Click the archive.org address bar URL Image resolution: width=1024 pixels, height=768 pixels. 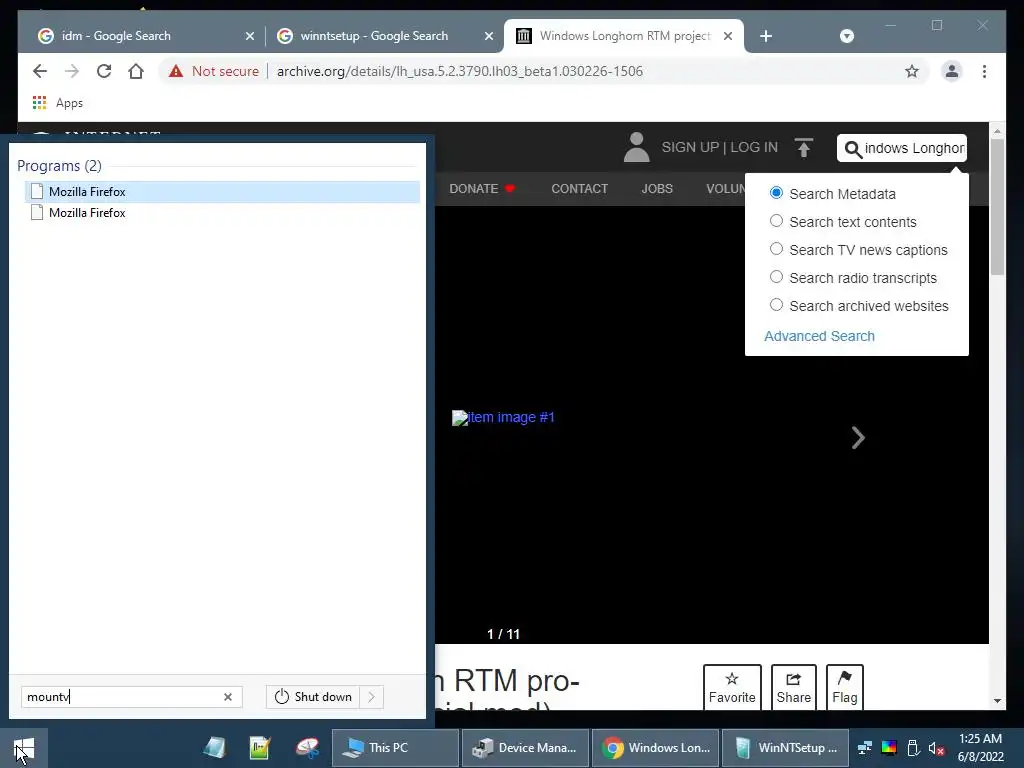point(460,71)
